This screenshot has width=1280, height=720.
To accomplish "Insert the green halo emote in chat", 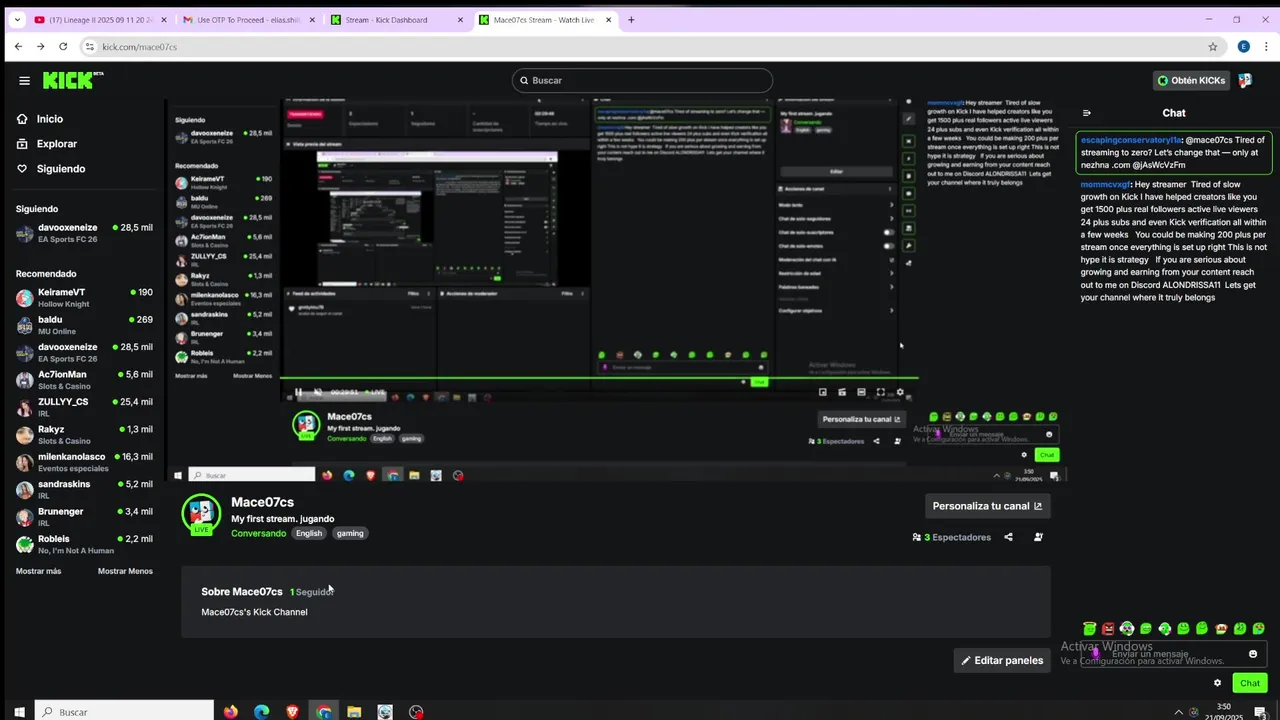I will point(1090,629).
